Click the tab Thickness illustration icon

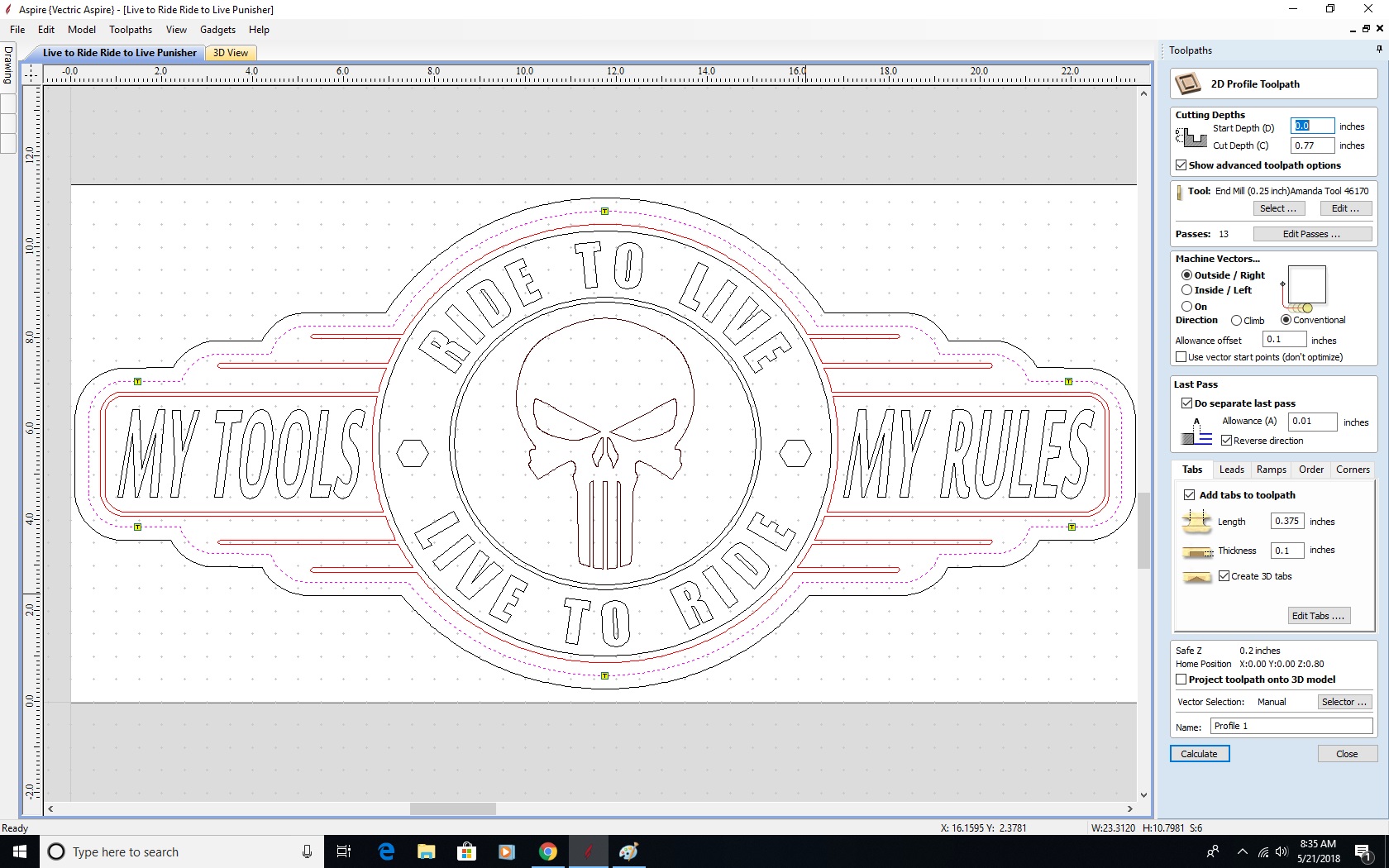coord(1197,551)
